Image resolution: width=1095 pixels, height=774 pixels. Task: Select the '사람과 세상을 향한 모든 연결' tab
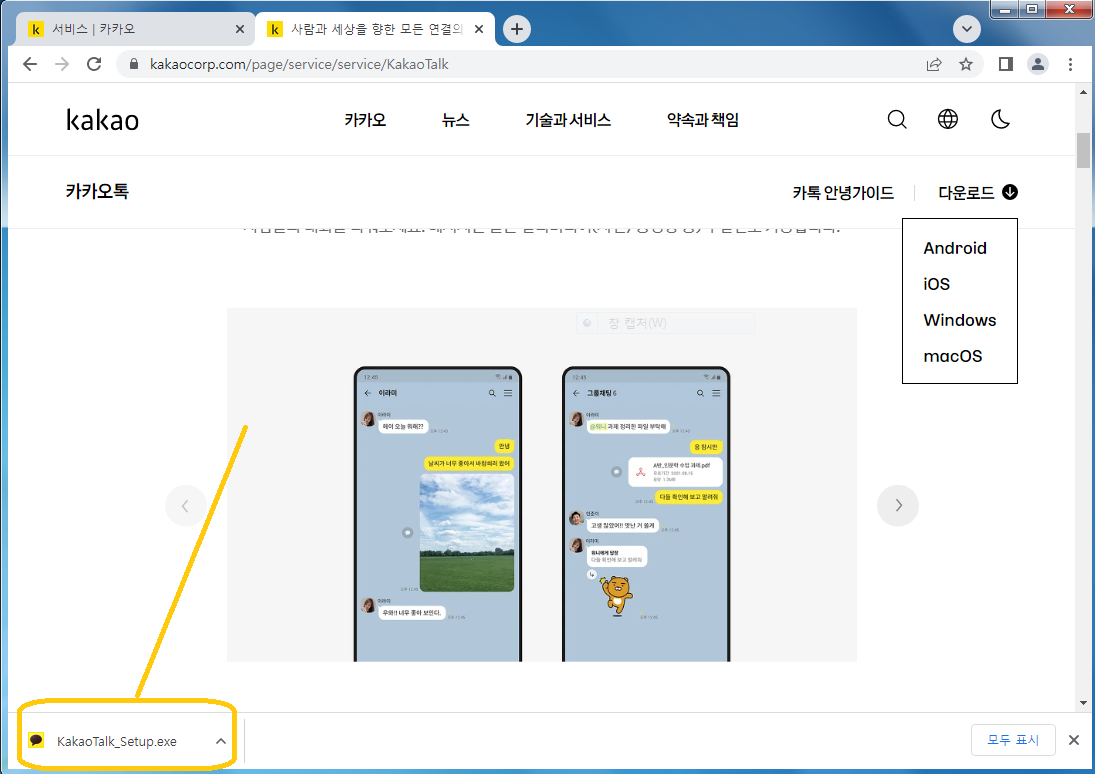[x=375, y=29]
